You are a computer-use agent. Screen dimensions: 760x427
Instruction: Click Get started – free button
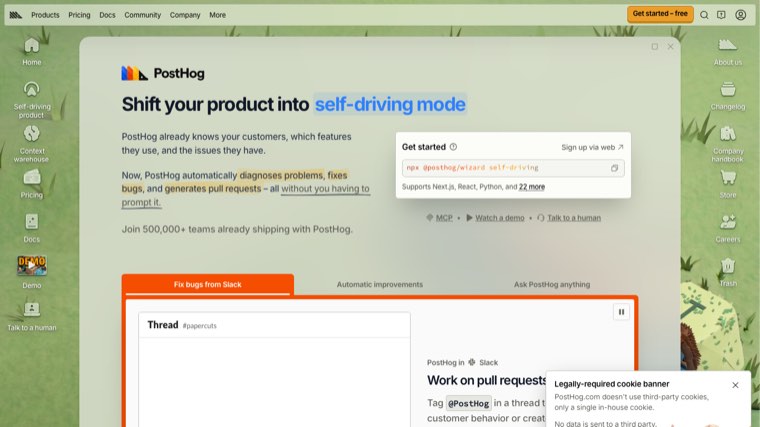pos(660,14)
